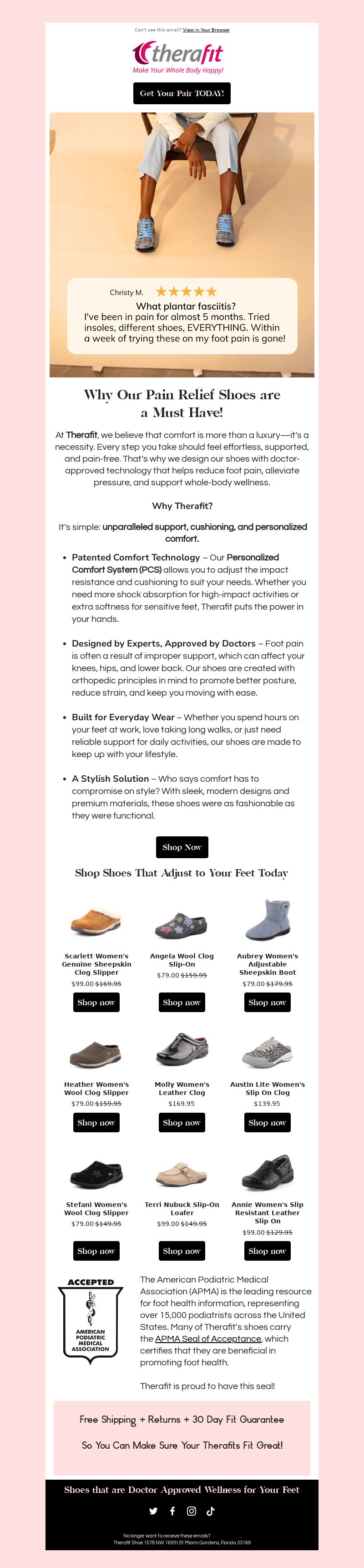This screenshot has height=1568, width=364.
Task: Click the Shop Now button below bullet list
Action: [x=182, y=847]
